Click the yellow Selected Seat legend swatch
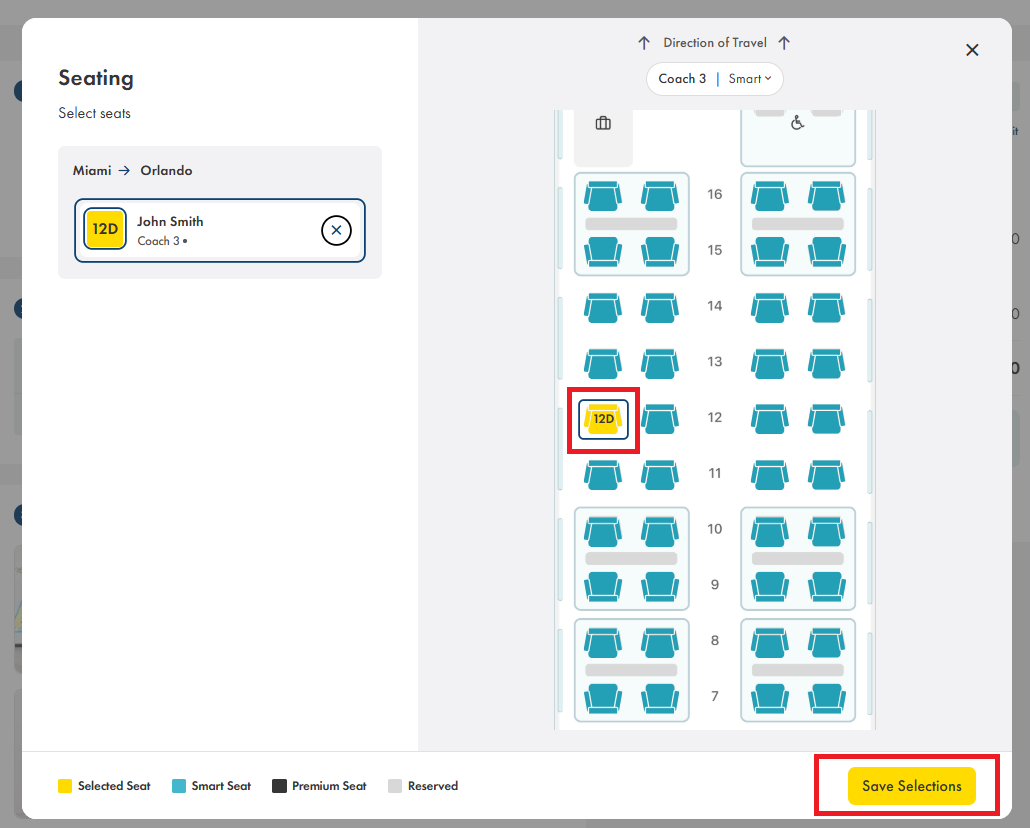Image resolution: width=1030 pixels, height=828 pixels. (x=65, y=786)
